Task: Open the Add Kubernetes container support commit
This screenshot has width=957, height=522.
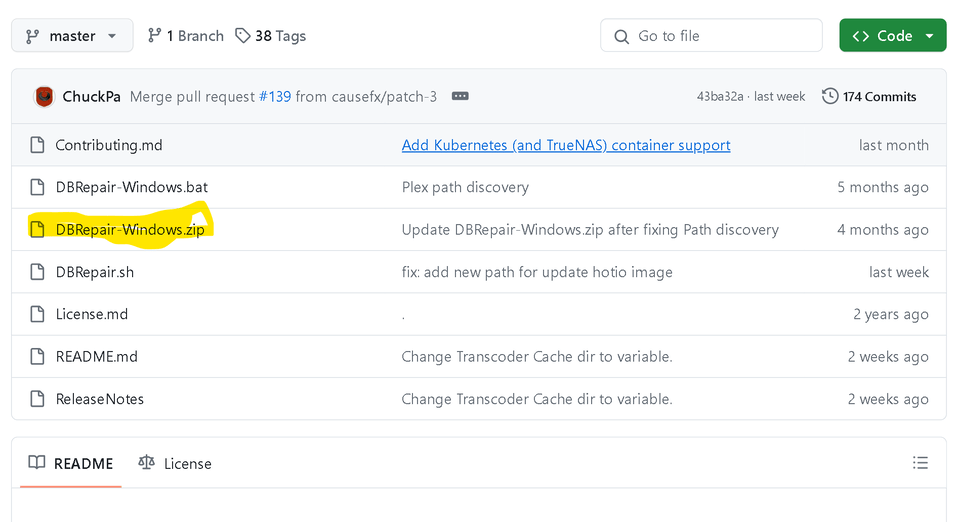Action: coord(566,145)
